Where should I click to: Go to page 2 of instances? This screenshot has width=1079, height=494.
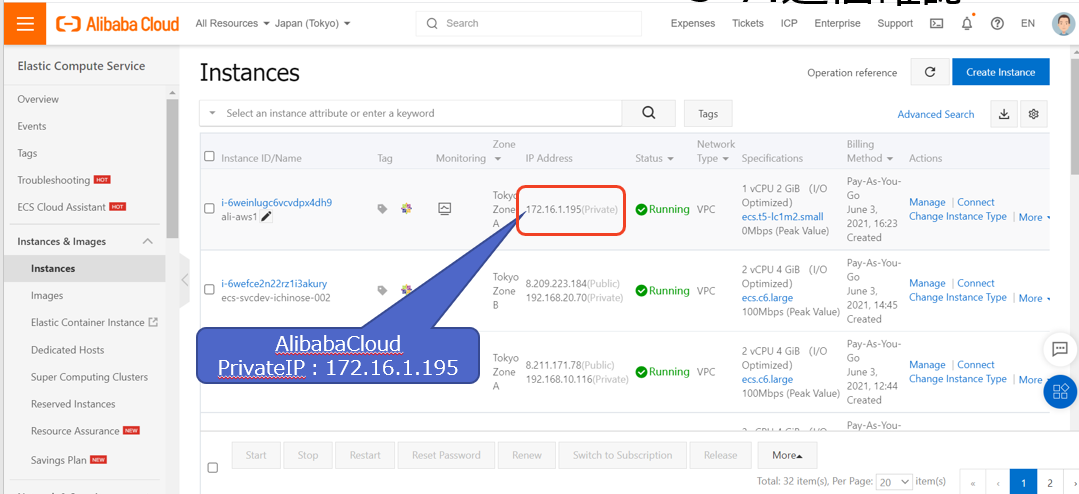[1049, 482]
